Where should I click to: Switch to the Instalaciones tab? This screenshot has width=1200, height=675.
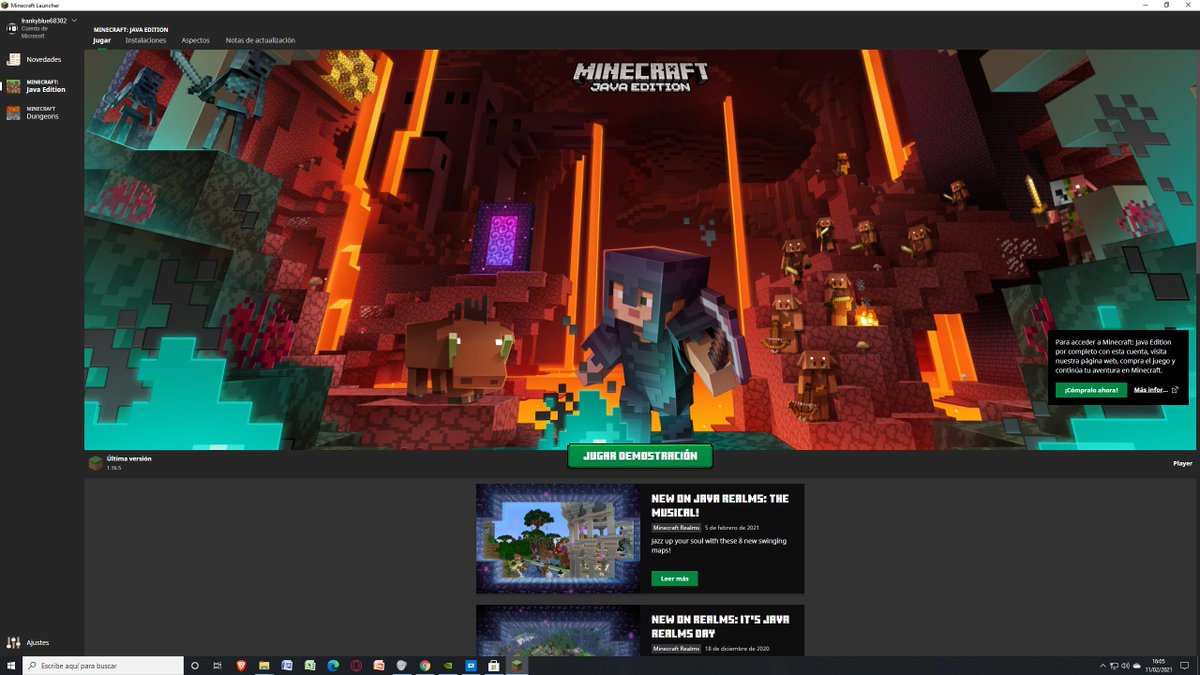click(x=146, y=41)
